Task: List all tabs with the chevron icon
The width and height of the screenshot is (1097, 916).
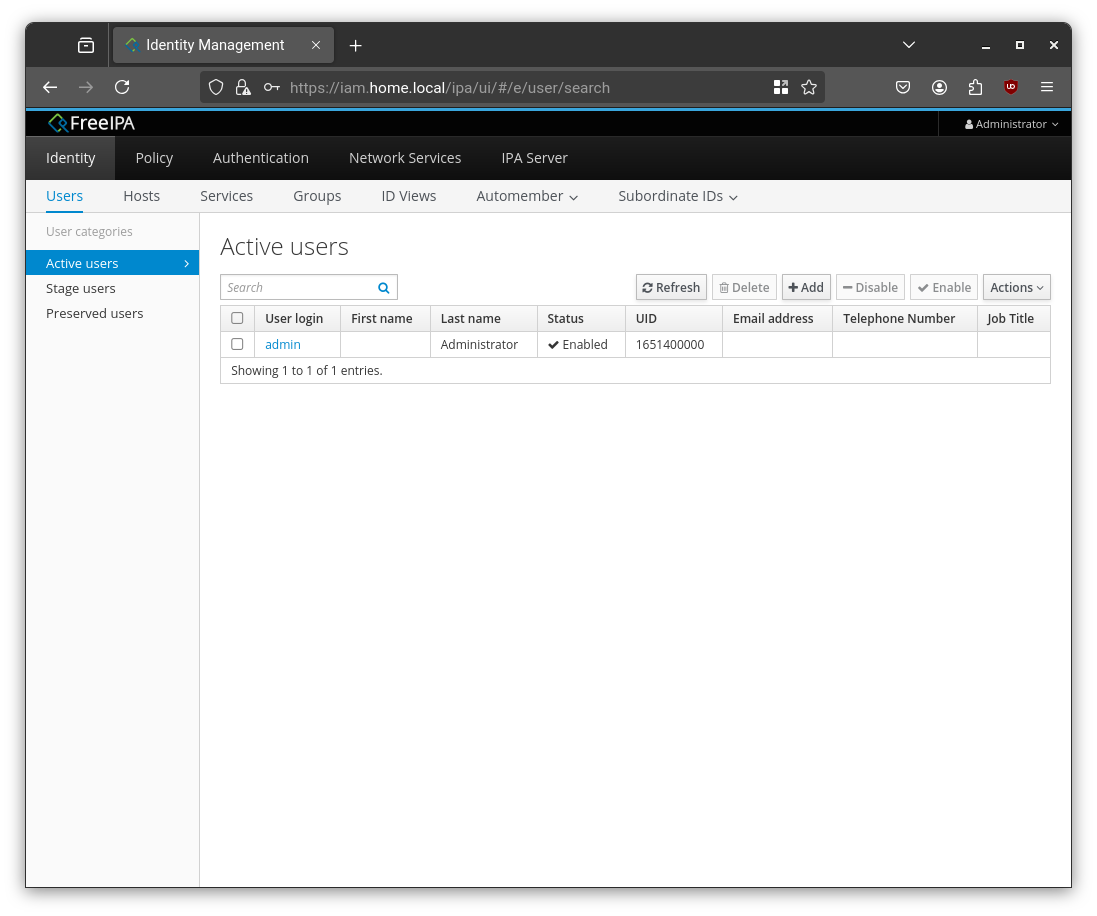Action: point(909,45)
